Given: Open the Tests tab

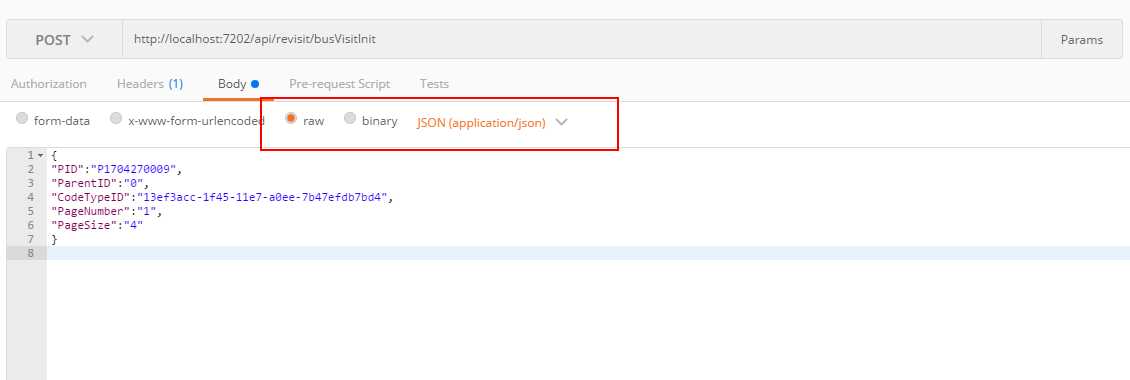Looking at the screenshot, I should pos(434,84).
